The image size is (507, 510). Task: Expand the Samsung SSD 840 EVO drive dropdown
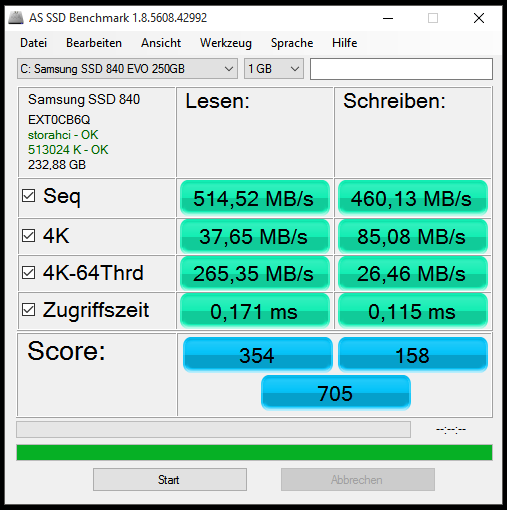pyautogui.click(x=127, y=69)
